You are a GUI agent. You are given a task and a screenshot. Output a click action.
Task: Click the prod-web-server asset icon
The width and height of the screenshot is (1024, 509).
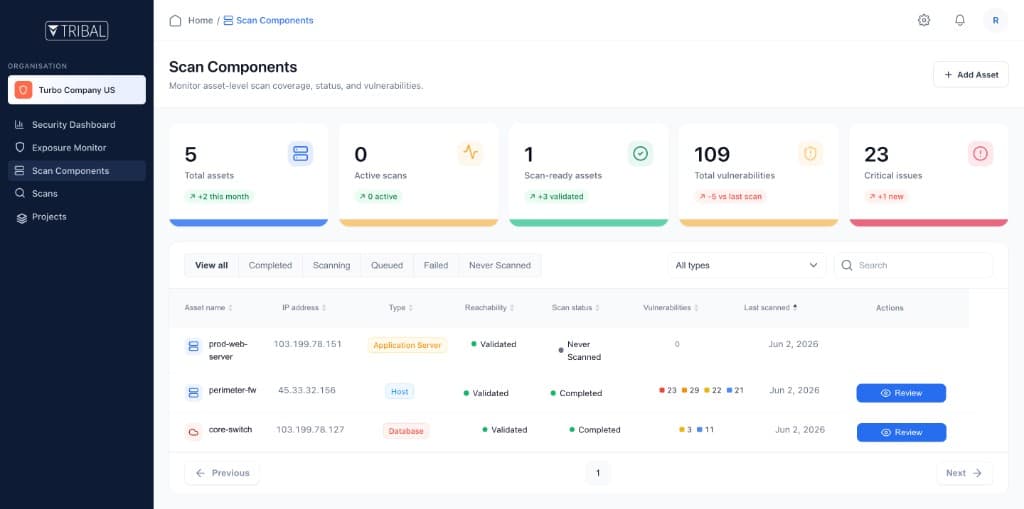click(193, 346)
